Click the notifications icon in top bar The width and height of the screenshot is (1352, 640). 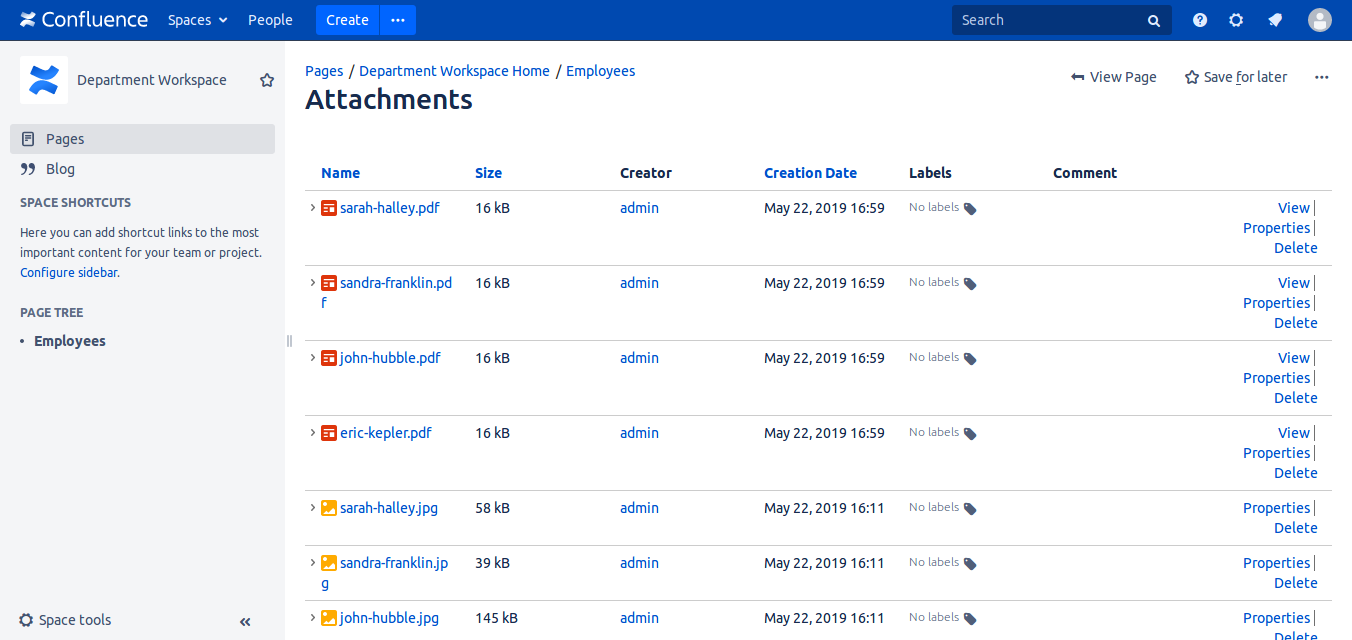[x=1275, y=20]
